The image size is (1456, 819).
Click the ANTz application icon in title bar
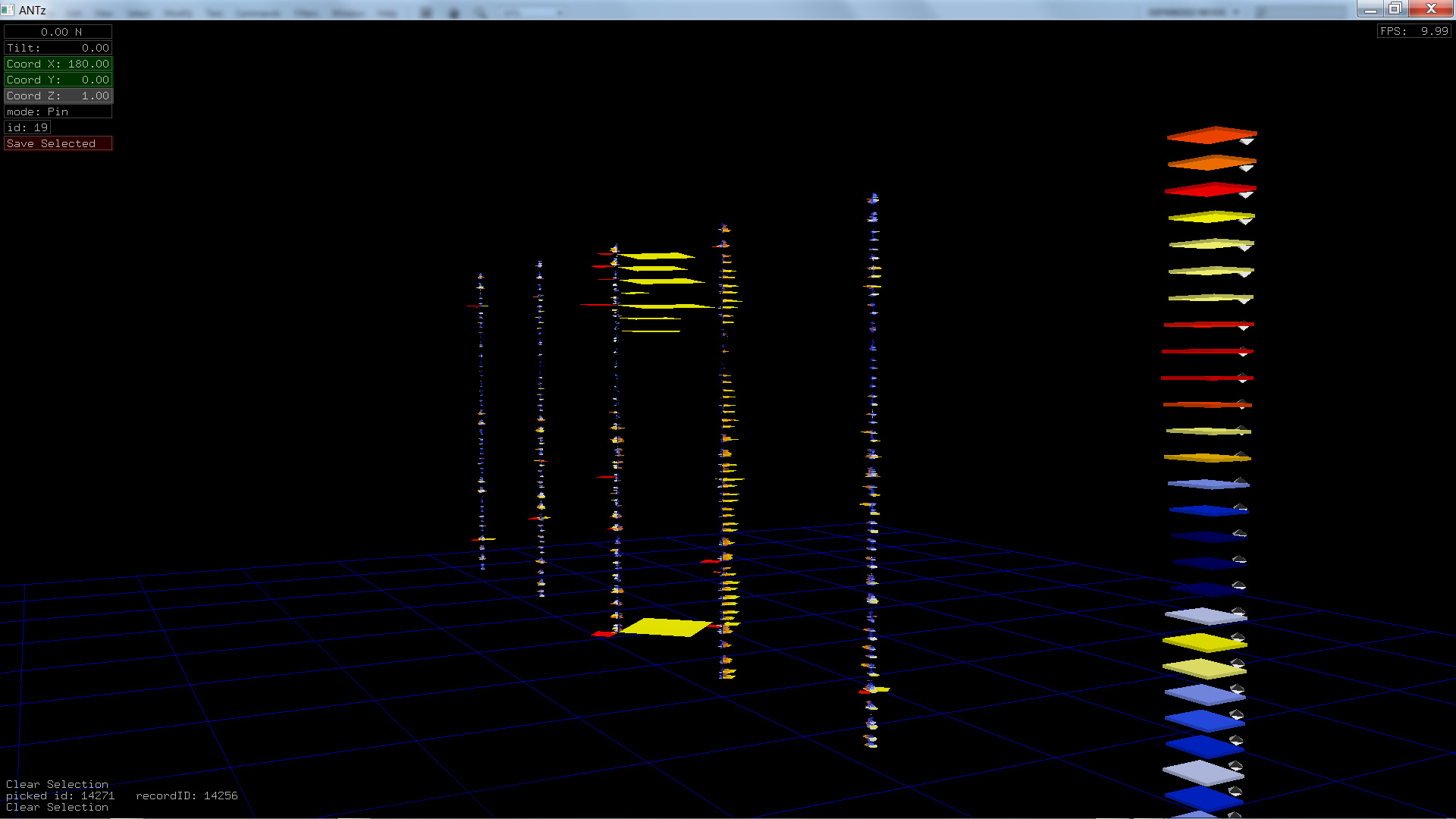(x=8, y=10)
